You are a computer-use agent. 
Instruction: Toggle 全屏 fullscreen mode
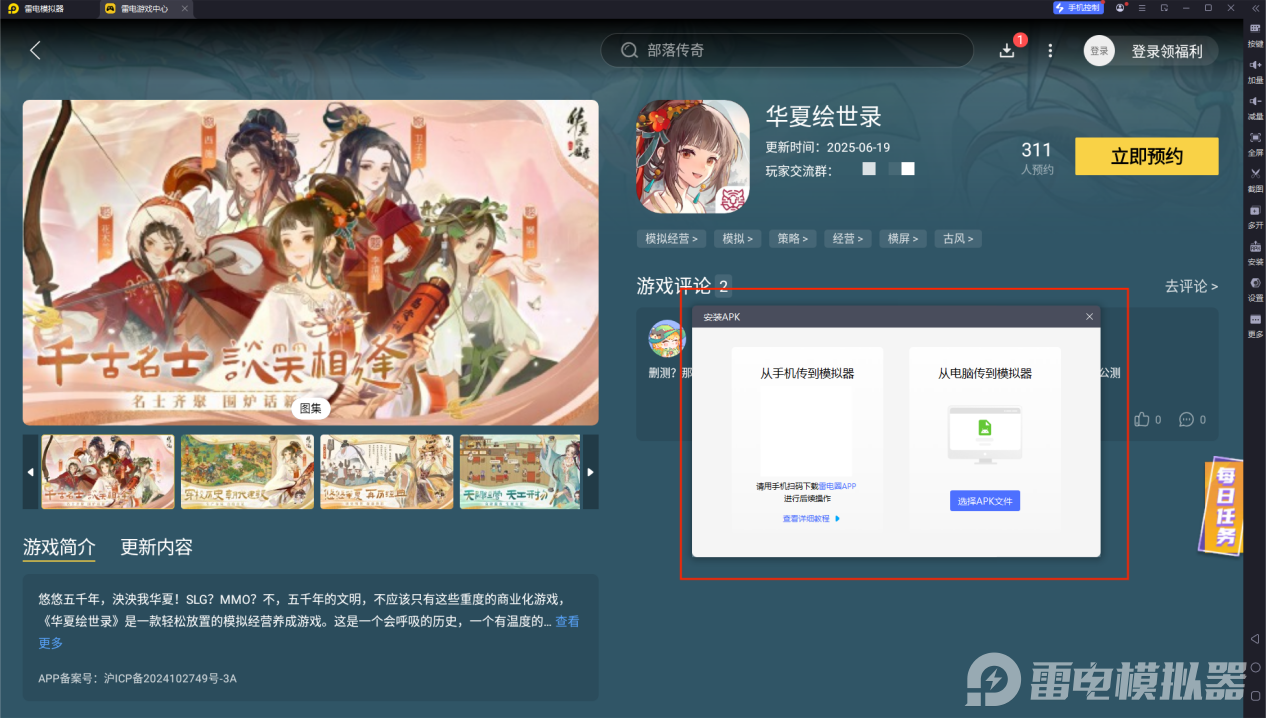click(x=1255, y=143)
